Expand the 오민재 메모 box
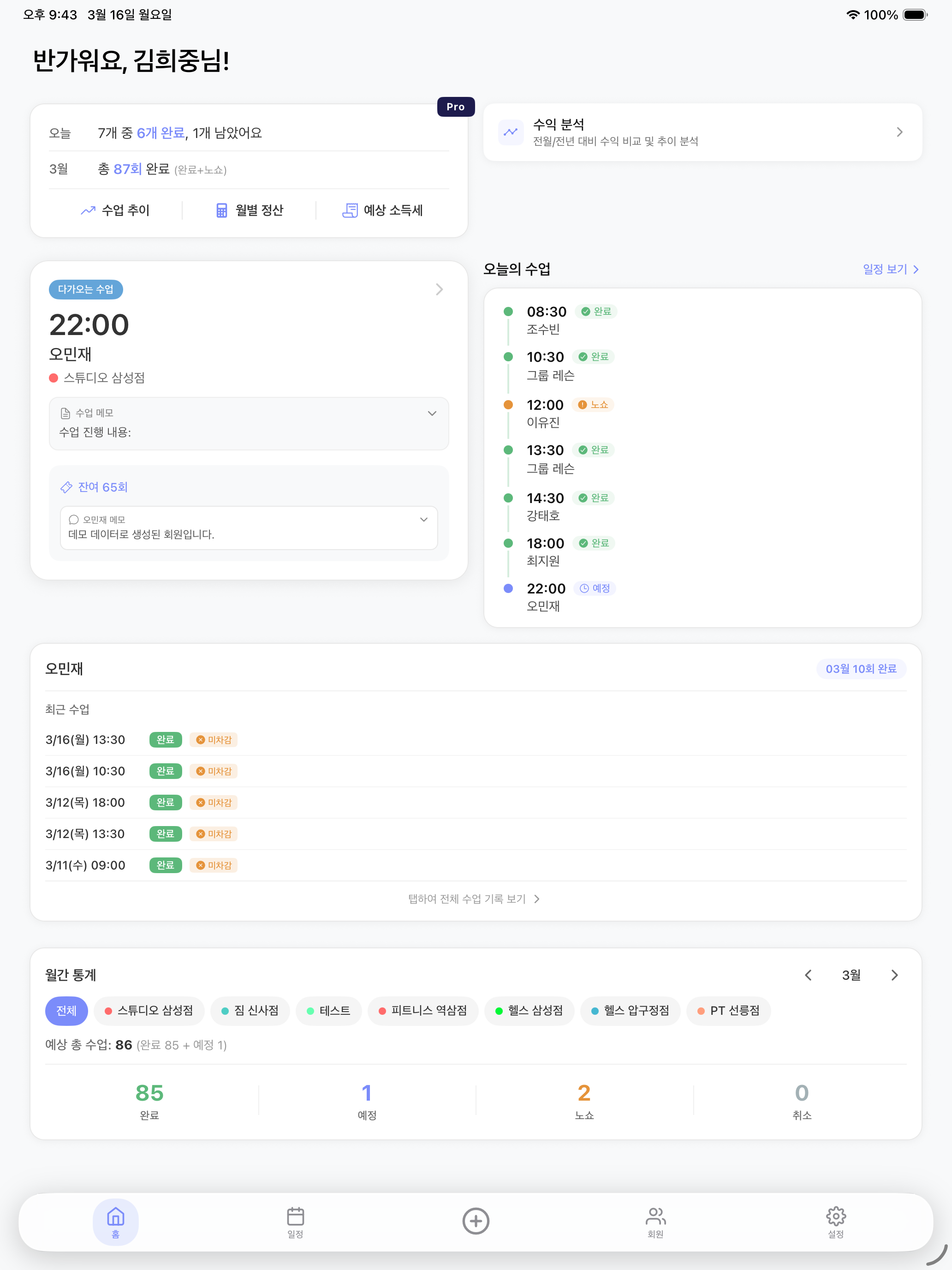 423,520
